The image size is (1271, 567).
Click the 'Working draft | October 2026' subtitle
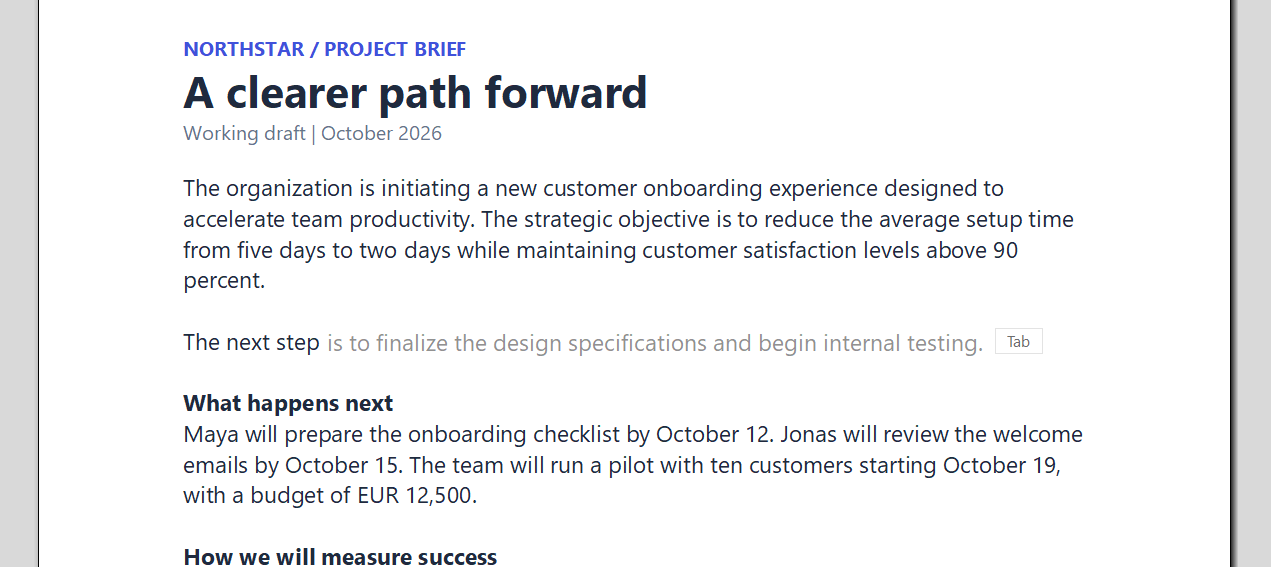[x=312, y=133]
